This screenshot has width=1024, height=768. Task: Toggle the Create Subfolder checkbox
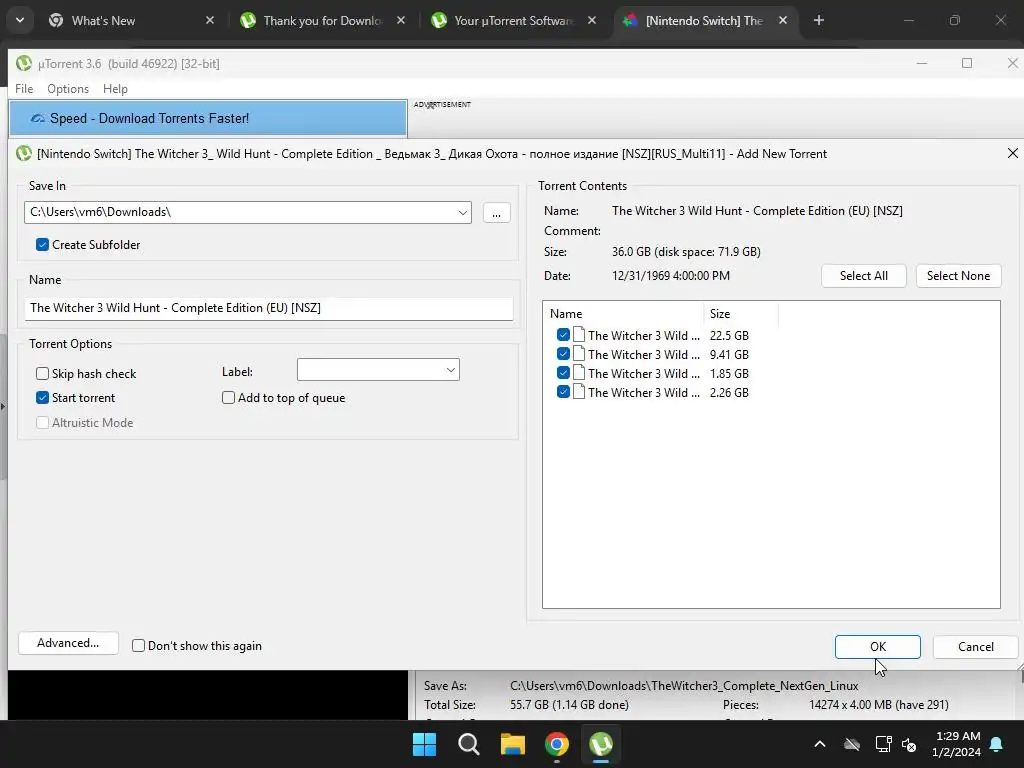click(42, 244)
